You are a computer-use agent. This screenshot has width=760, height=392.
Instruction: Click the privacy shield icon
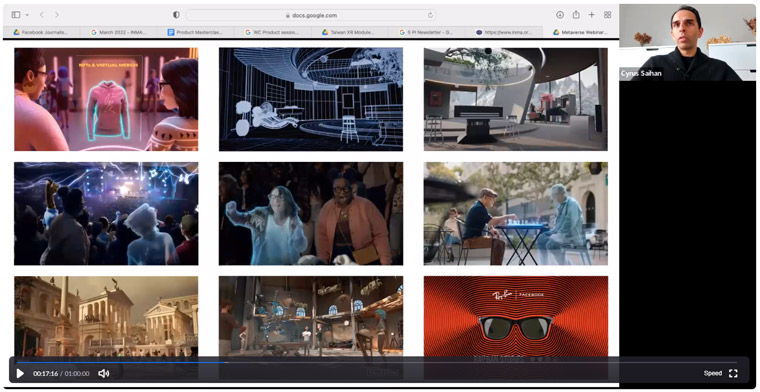pyautogui.click(x=176, y=15)
